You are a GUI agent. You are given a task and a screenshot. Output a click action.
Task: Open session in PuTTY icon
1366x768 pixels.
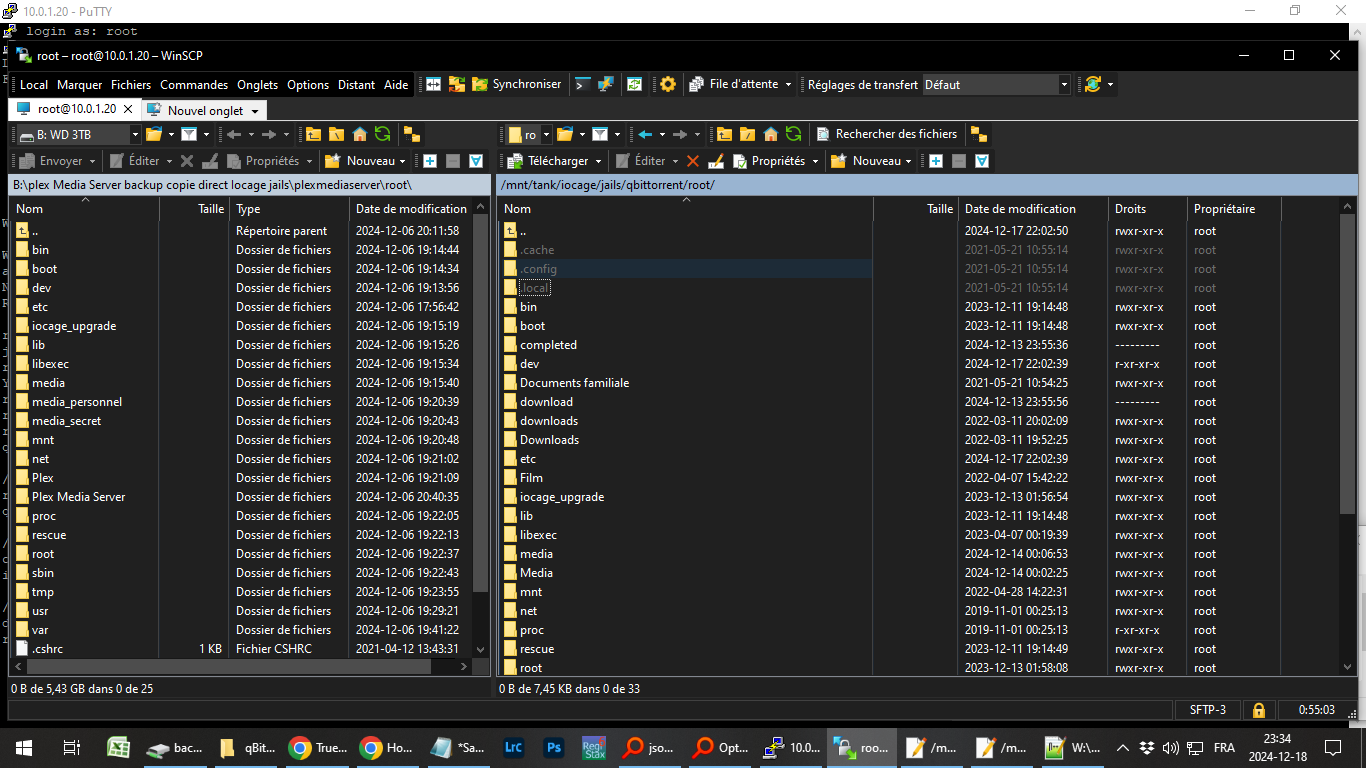605,85
